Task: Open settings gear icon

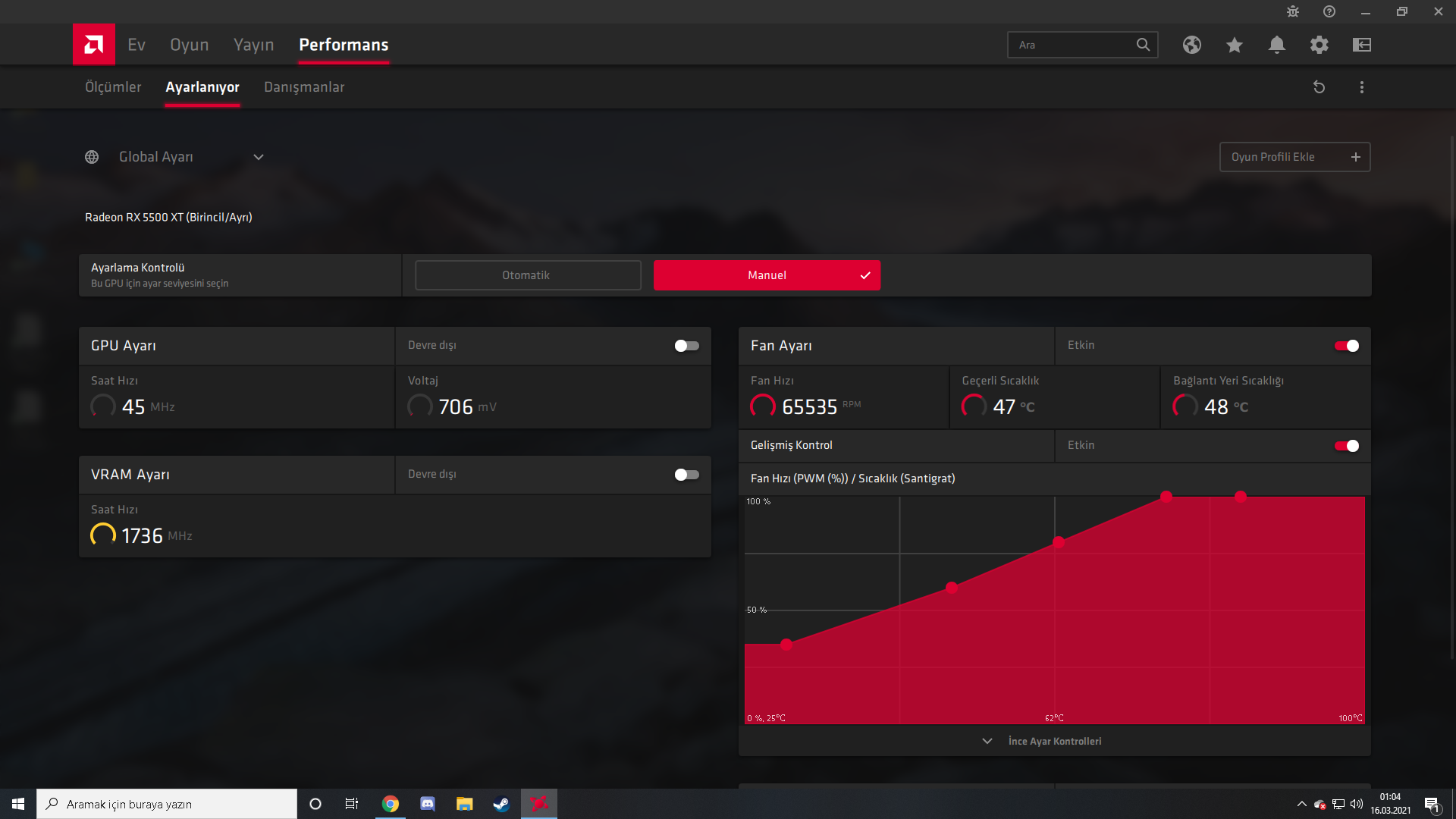Action: (x=1319, y=45)
